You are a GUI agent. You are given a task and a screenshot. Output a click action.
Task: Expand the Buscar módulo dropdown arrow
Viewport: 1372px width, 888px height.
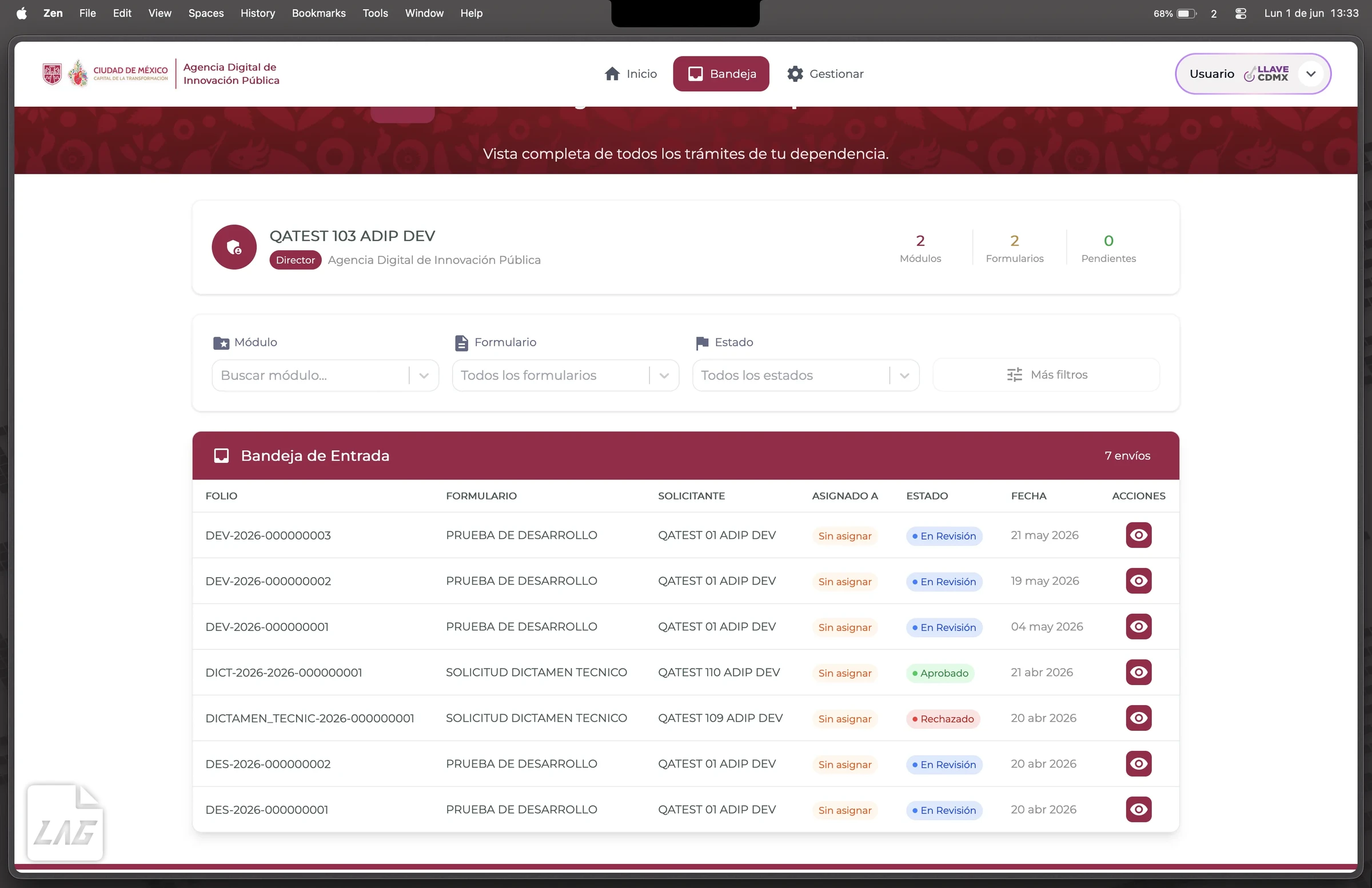[424, 375]
